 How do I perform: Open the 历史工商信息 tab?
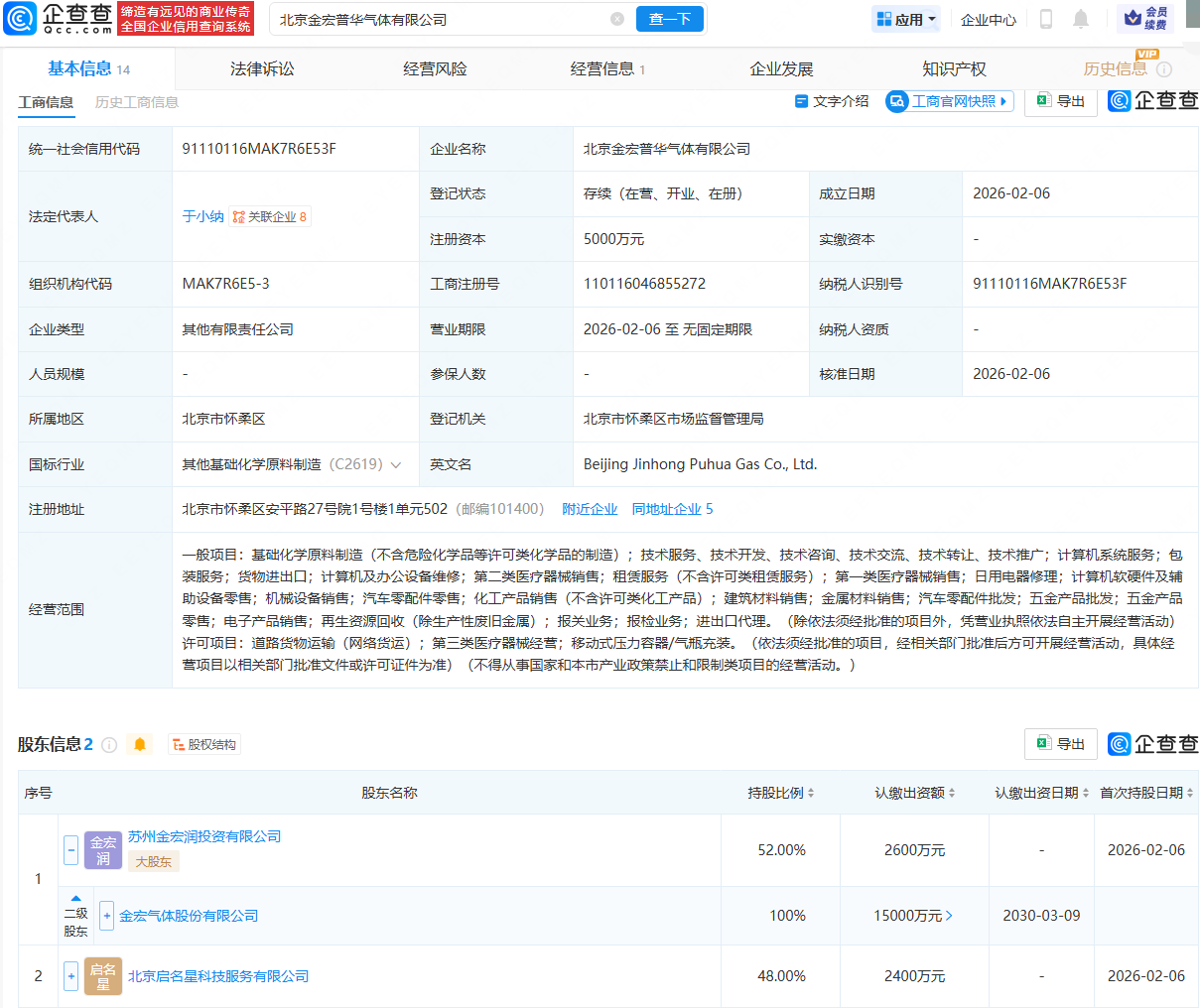point(136,102)
